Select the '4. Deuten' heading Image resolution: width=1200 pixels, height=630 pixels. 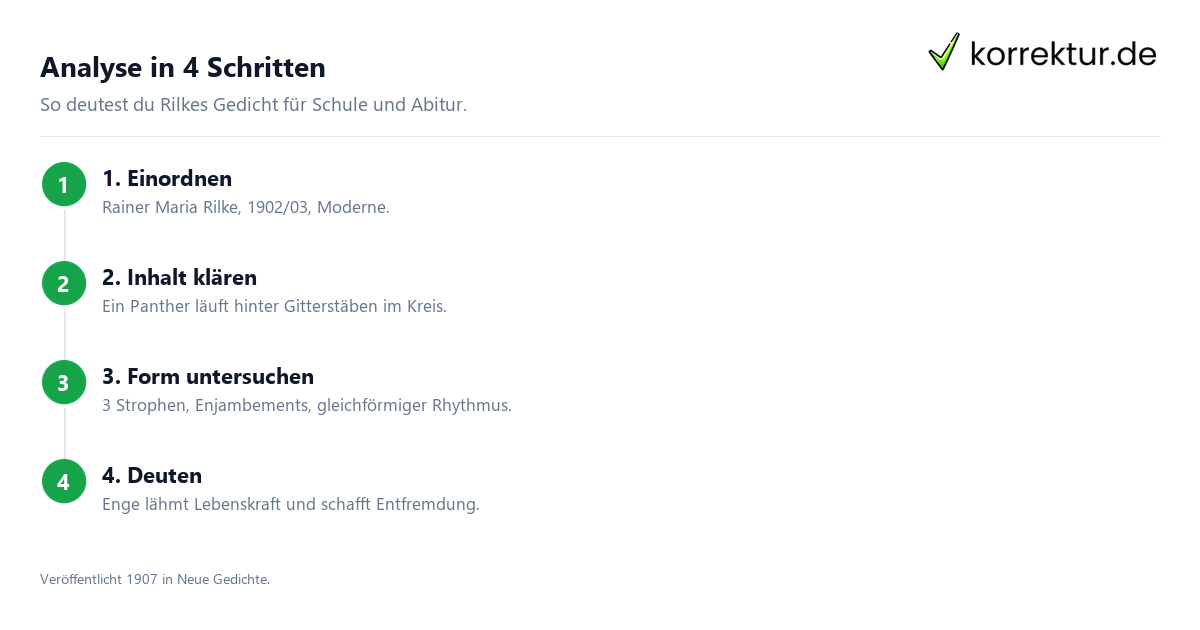pos(152,476)
